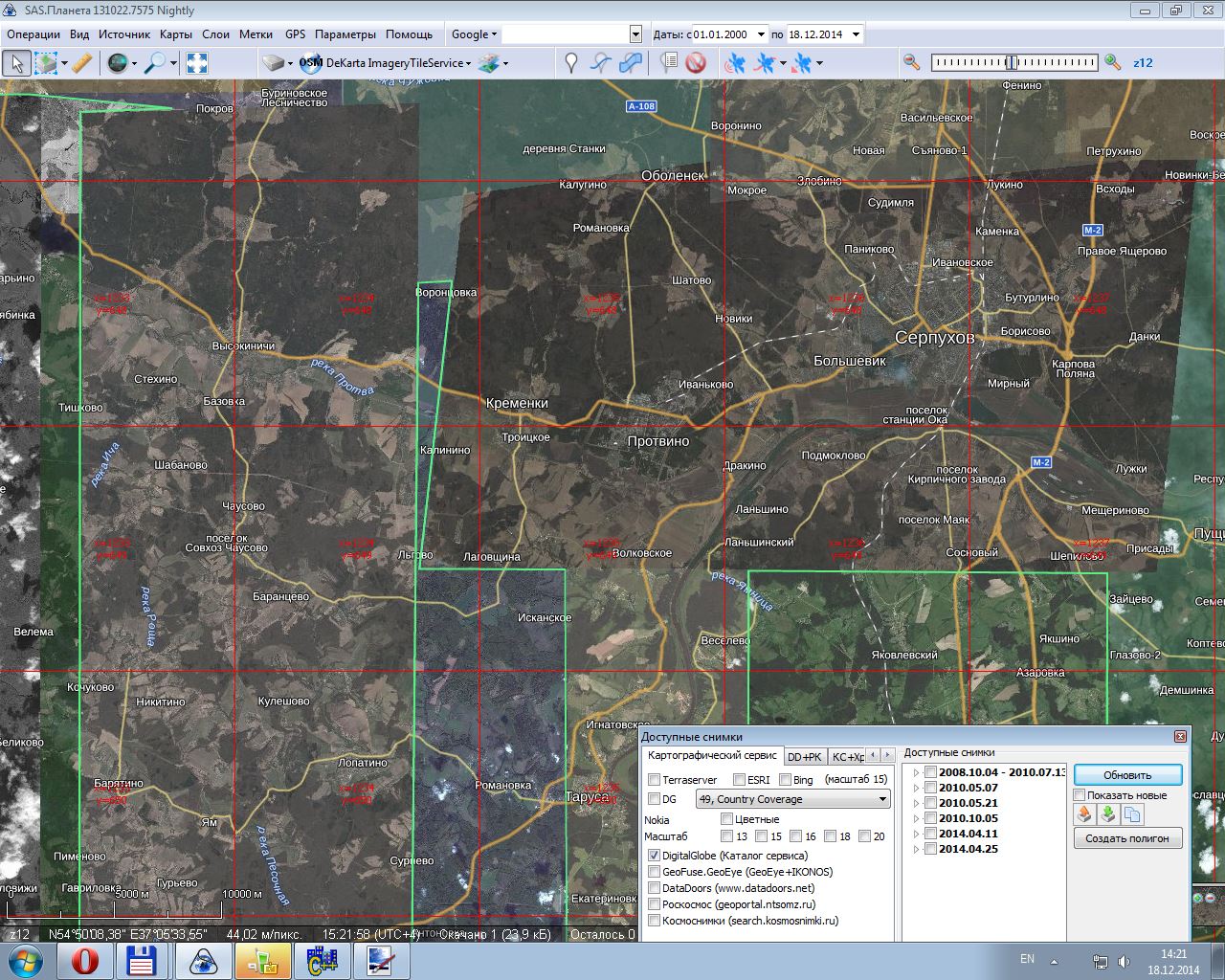
Task: Enable the Роскосмос imagery source checkbox
Action: coord(655,904)
